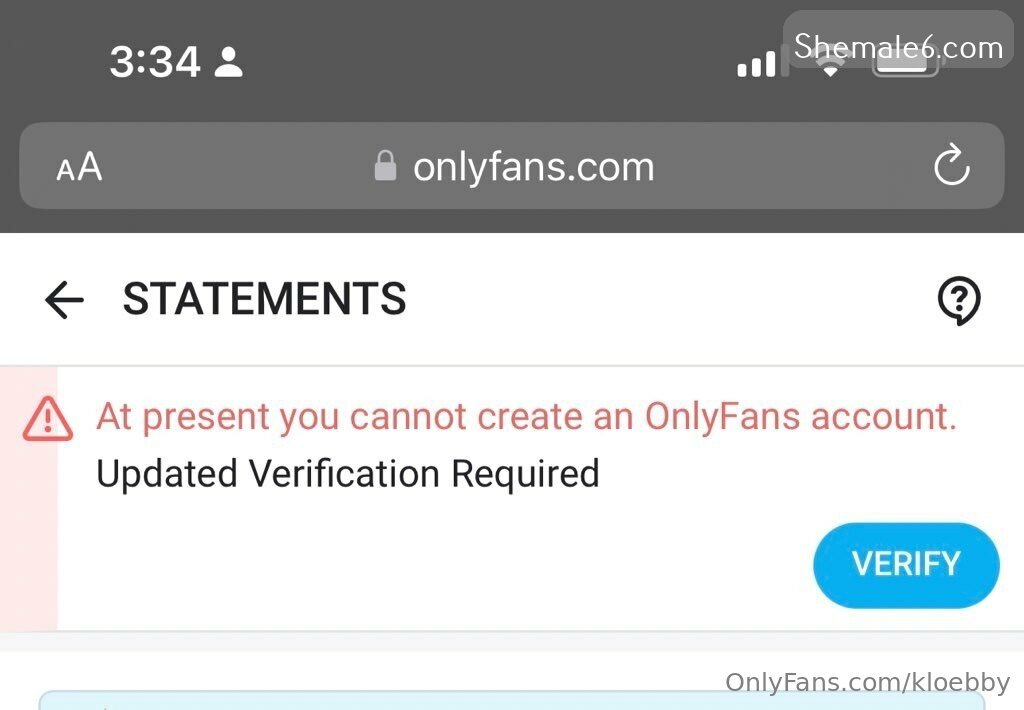
Task: Tap the STATEMENTS page heading
Action: click(x=265, y=299)
